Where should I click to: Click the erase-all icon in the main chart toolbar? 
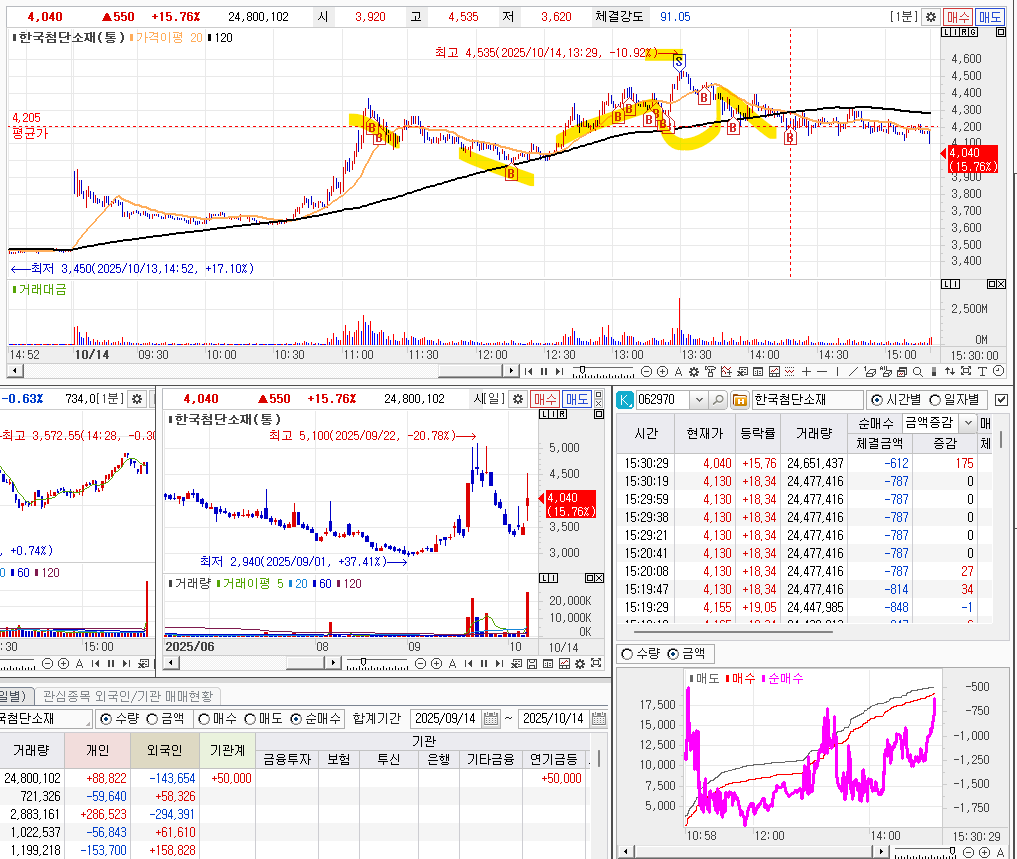pyautogui.click(x=885, y=372)
